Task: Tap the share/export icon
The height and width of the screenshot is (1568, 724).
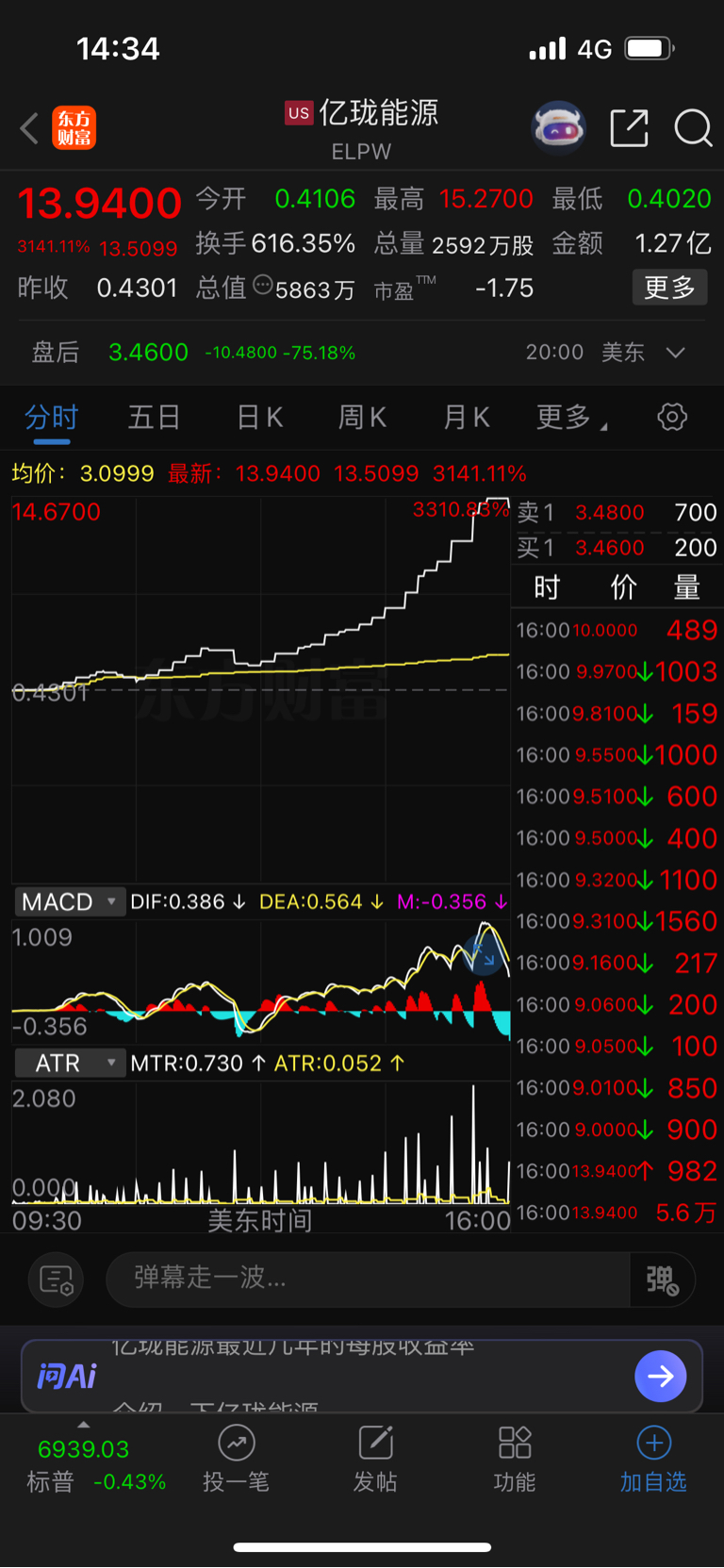Action: 629,127
